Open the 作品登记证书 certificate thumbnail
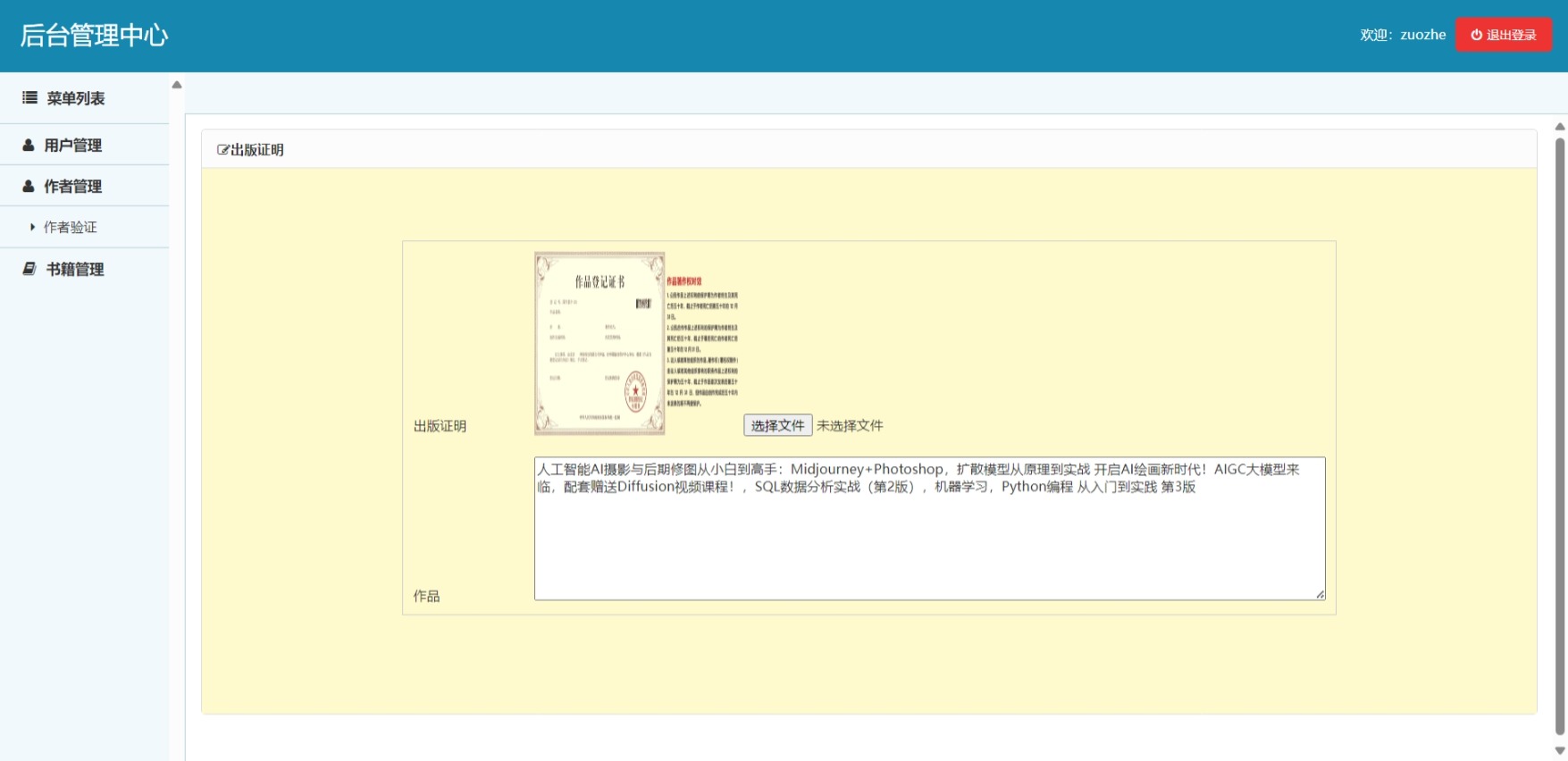The image size is (1568, 761). coord(600,343)
